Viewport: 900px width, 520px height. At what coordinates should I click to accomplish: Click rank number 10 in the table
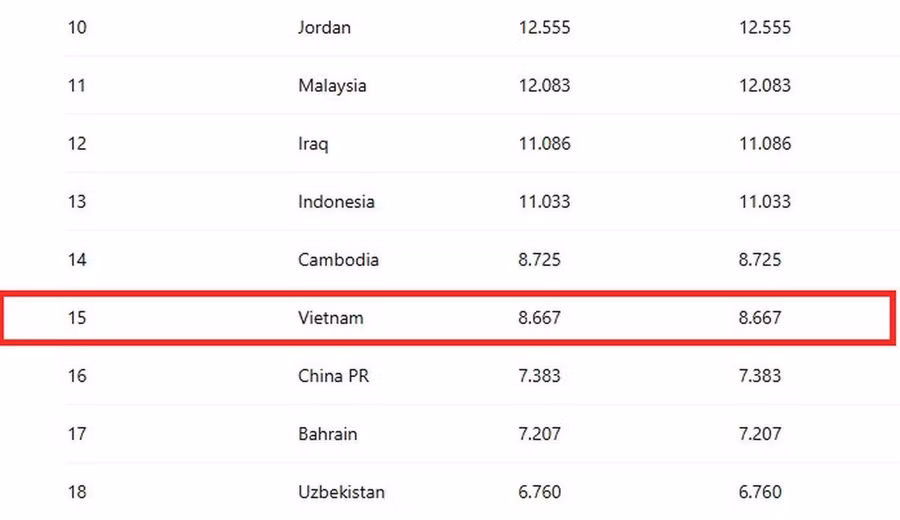77,28
